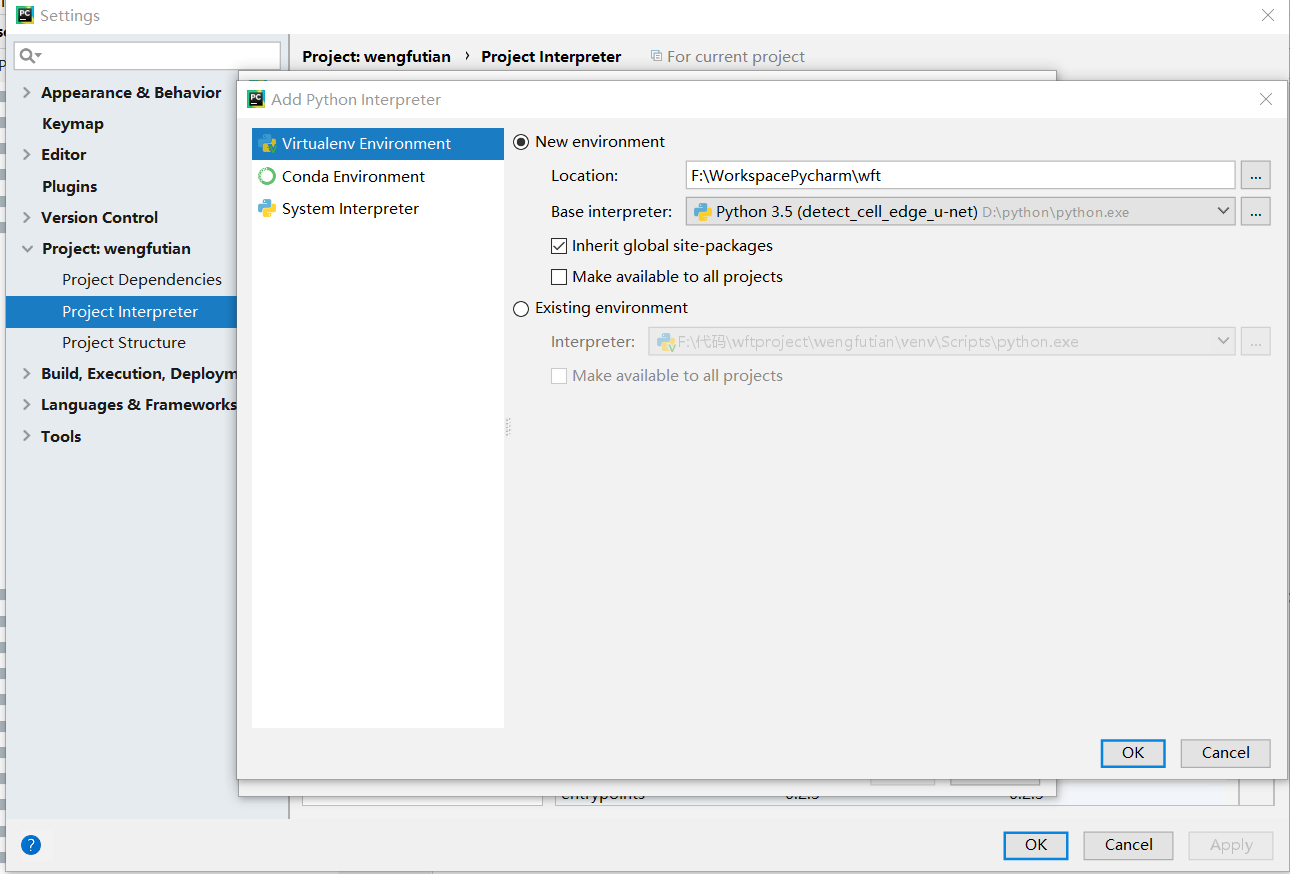Uncheck Inherit global site-packages
This screenshot has width=1290, height=874.
[558, 245]
